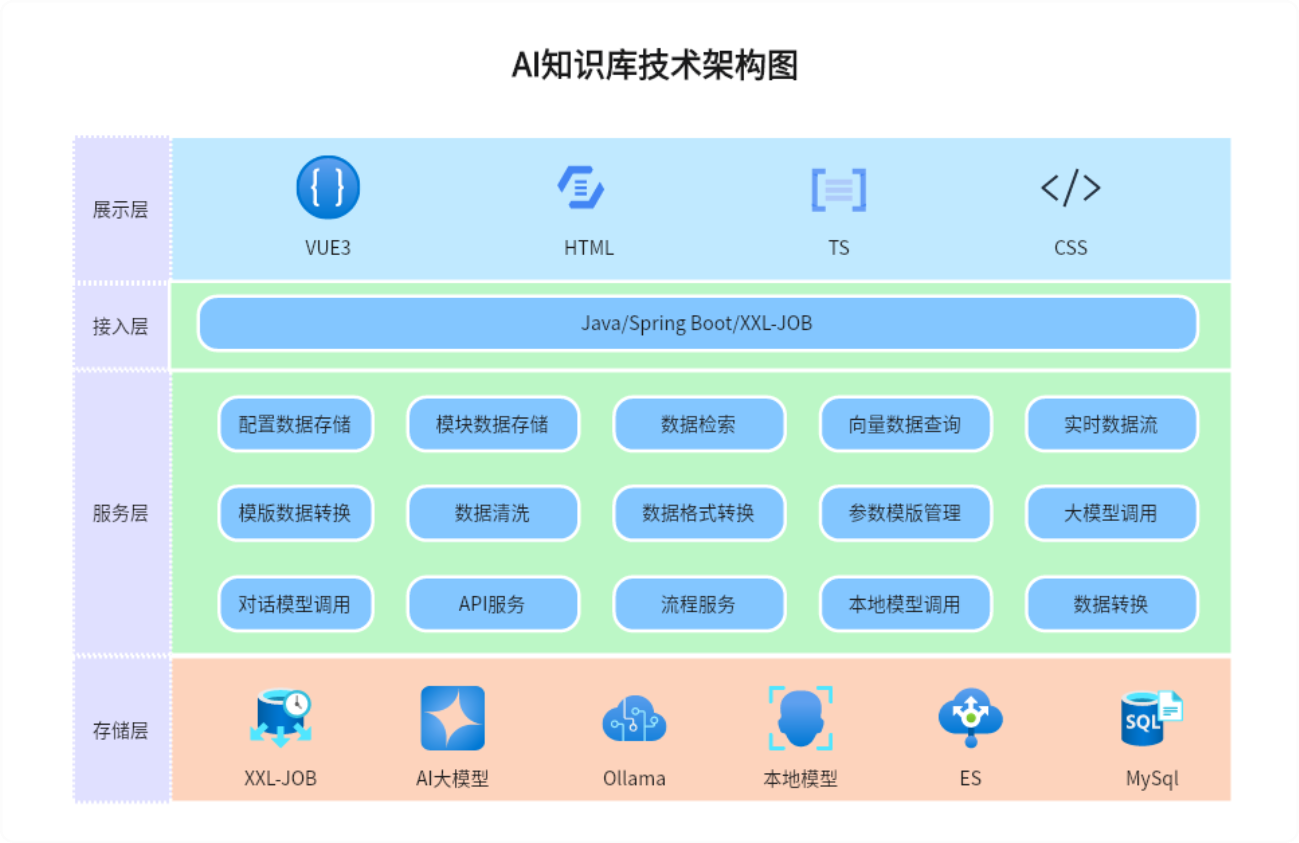Select the 配置数据存储 service box
The width and height of the screenshot is (1299, 843).
point(296,424)
